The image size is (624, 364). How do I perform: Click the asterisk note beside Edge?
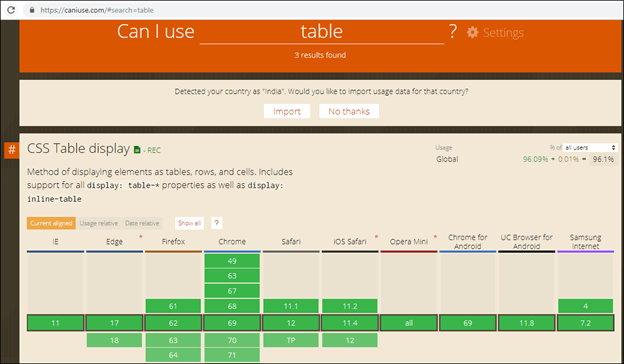click(x=140, y=237)
